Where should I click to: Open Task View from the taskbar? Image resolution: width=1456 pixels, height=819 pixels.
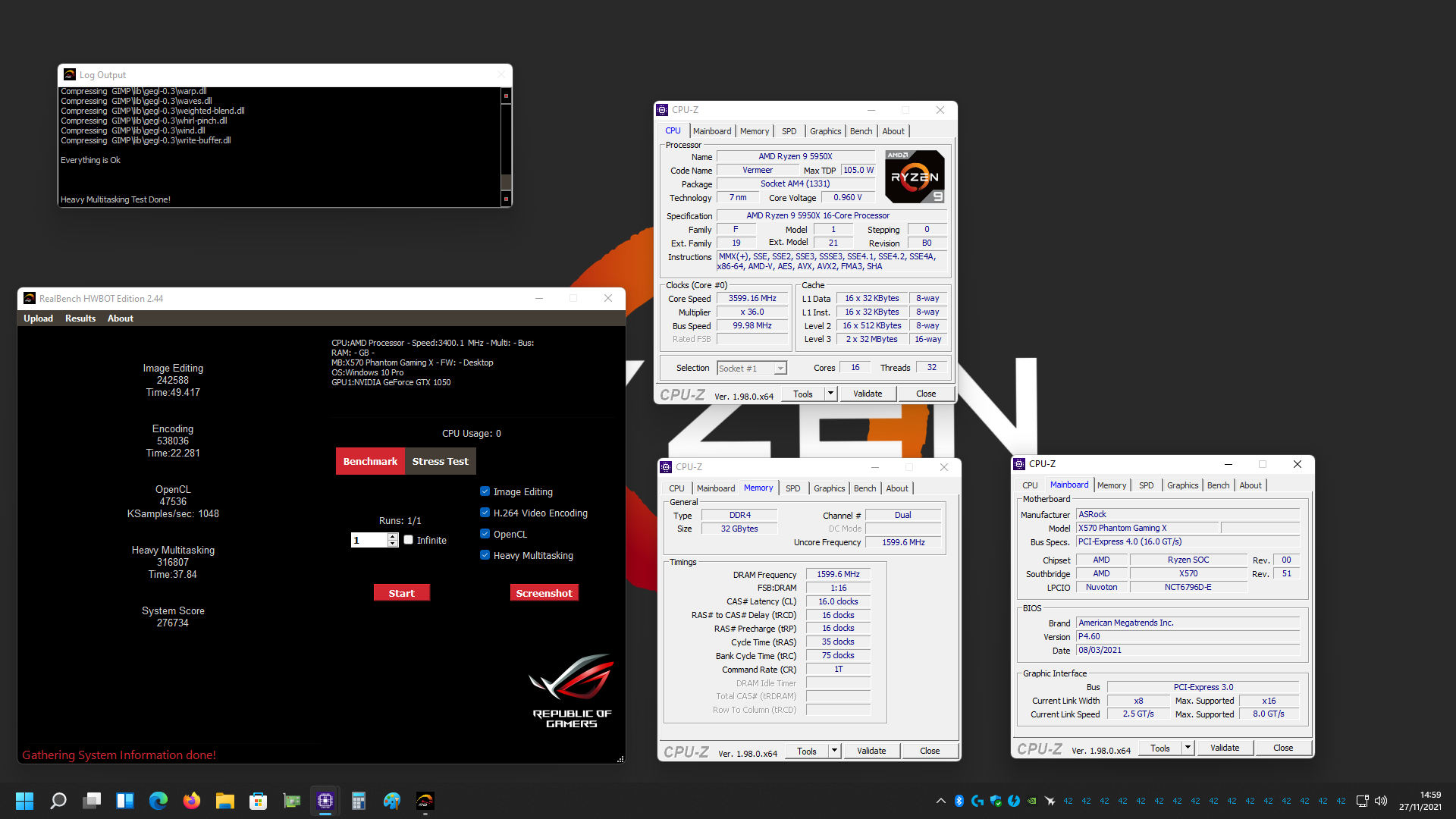92,801
